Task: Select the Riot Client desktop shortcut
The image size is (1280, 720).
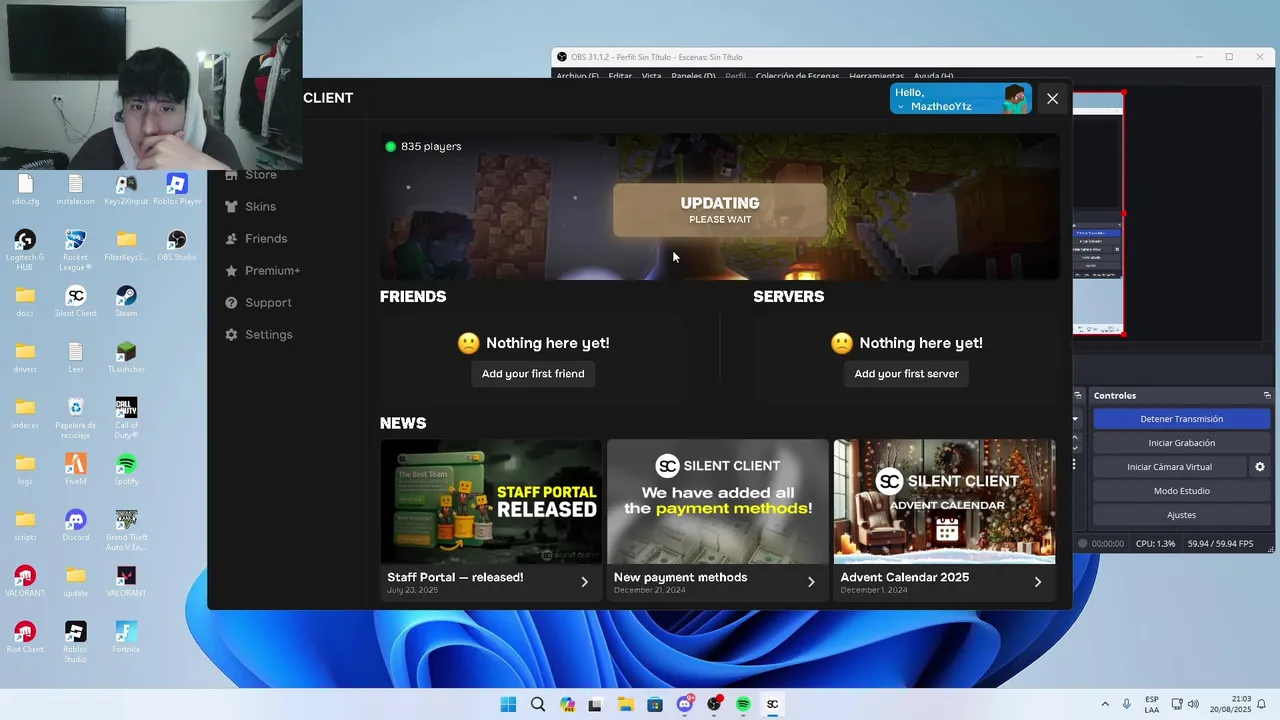Action: pyautogui.click(x=25, y=638)
